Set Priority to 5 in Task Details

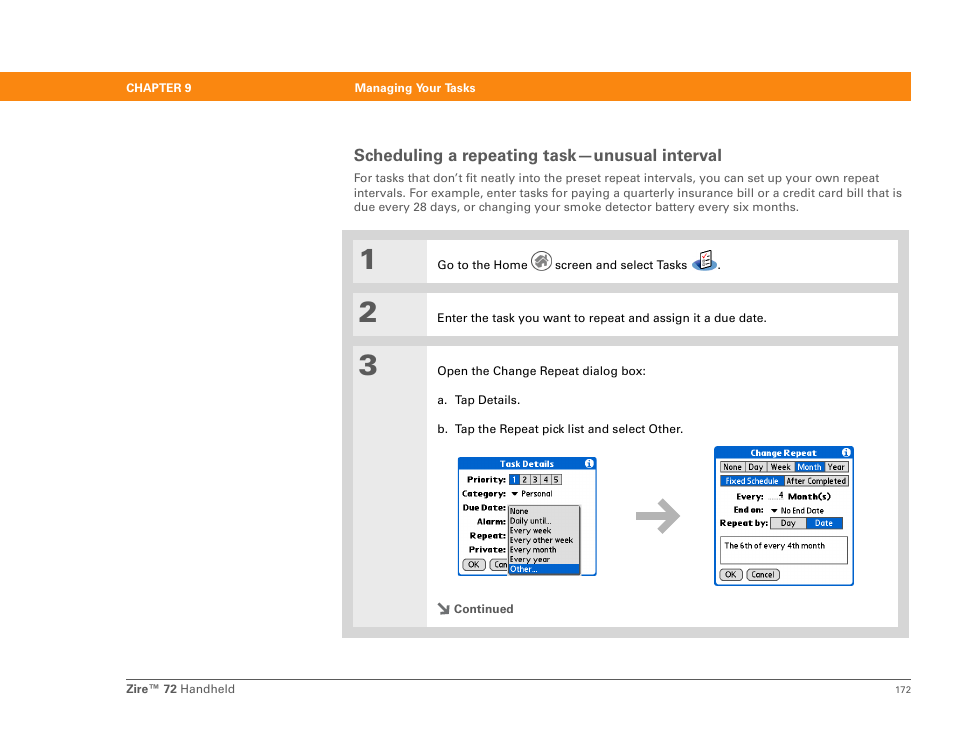[x=555, y=479]
